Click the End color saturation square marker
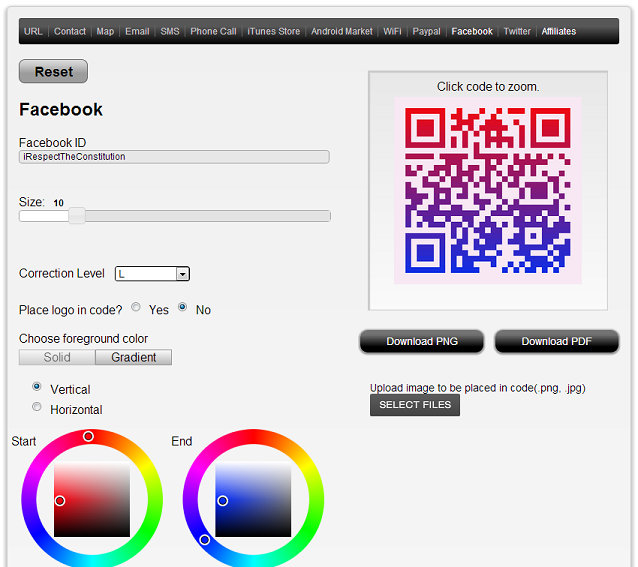This screenshot has height=567, width=638. click(223, 501)
